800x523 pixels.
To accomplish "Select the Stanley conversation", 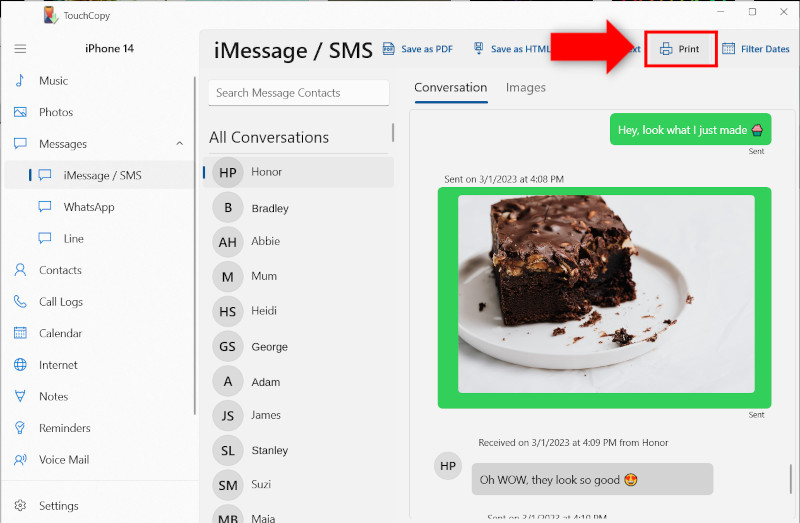I will (298, 450).
